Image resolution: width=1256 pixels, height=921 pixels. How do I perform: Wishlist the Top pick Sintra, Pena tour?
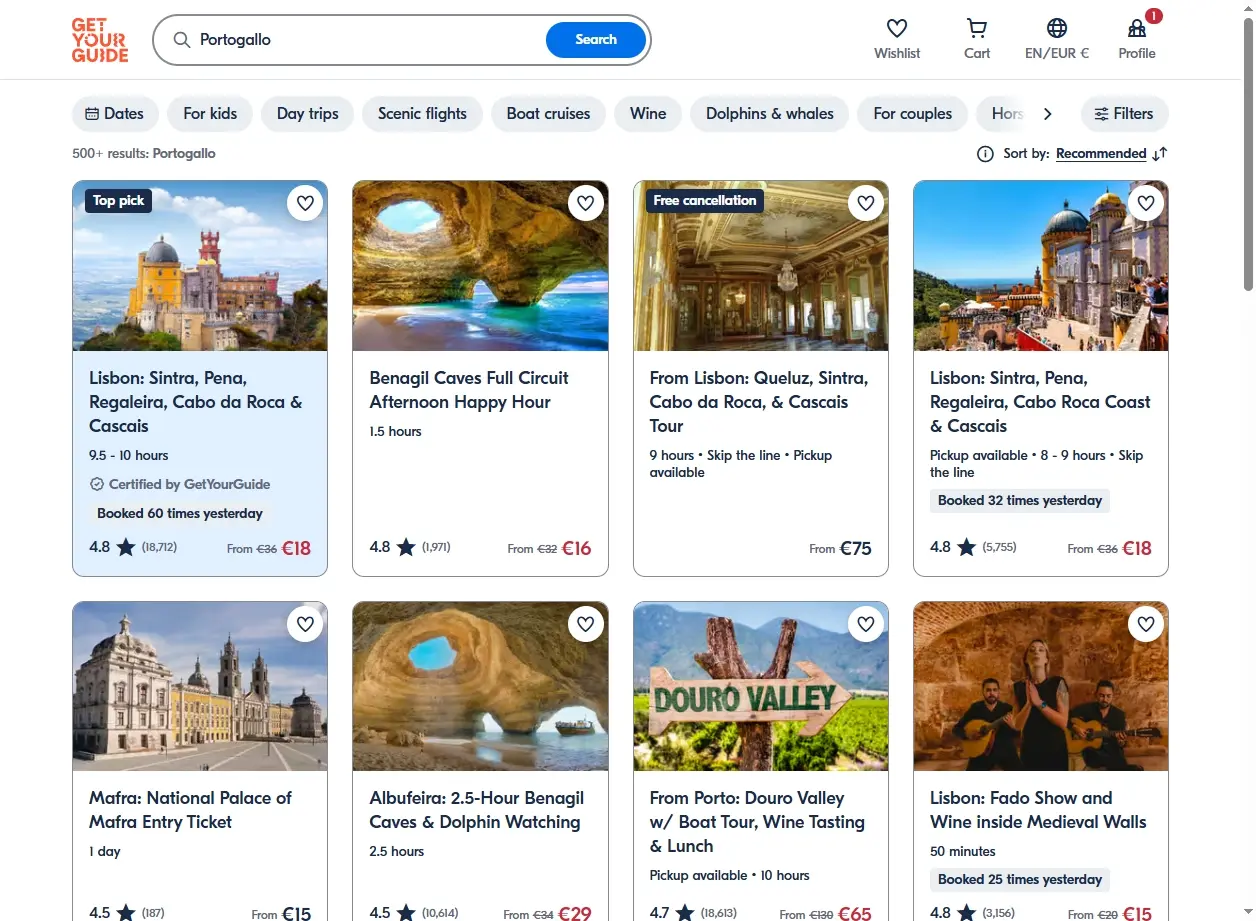[x=305, y=203]
